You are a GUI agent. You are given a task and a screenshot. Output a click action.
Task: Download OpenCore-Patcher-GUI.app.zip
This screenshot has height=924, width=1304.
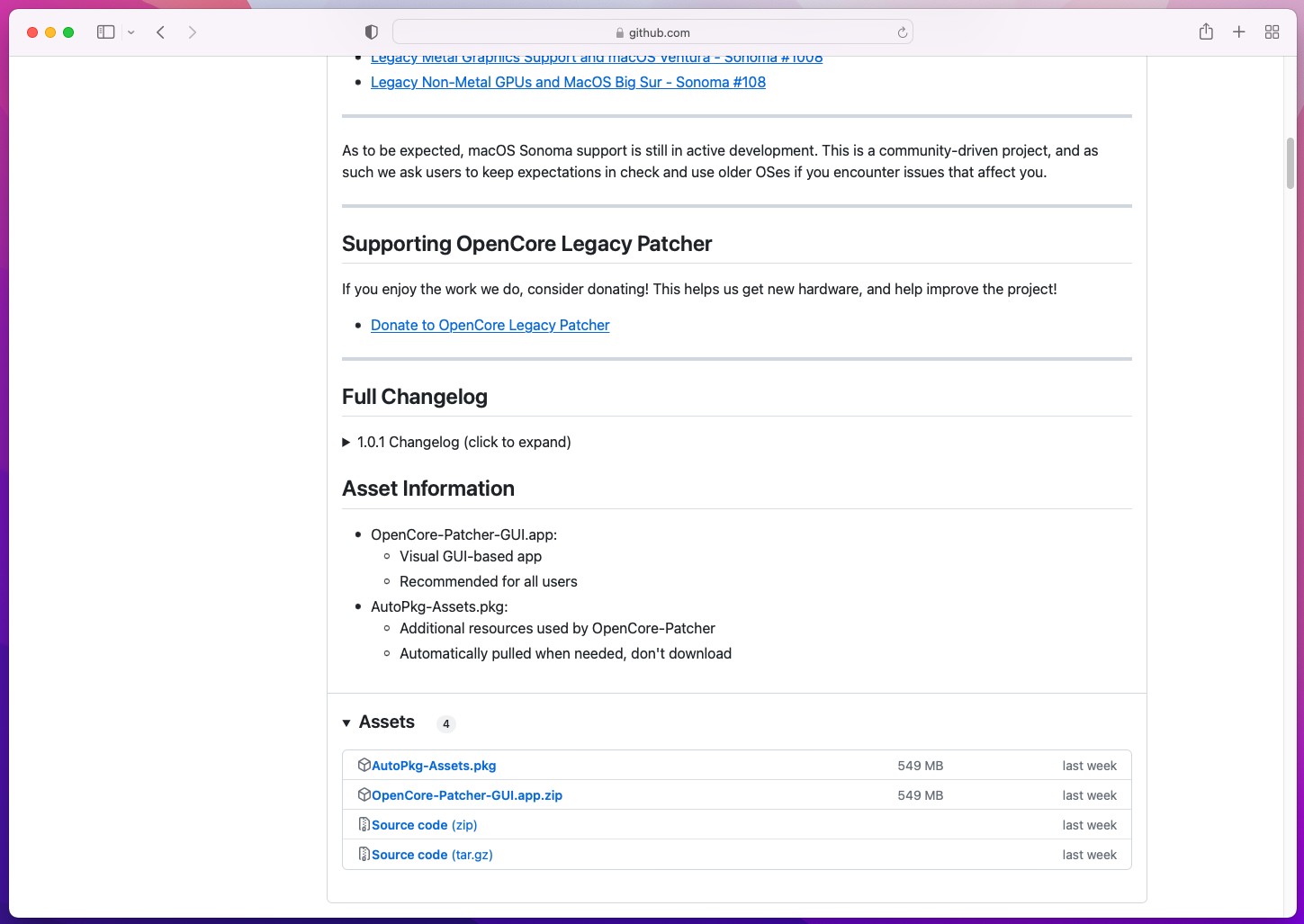(467, 795)
